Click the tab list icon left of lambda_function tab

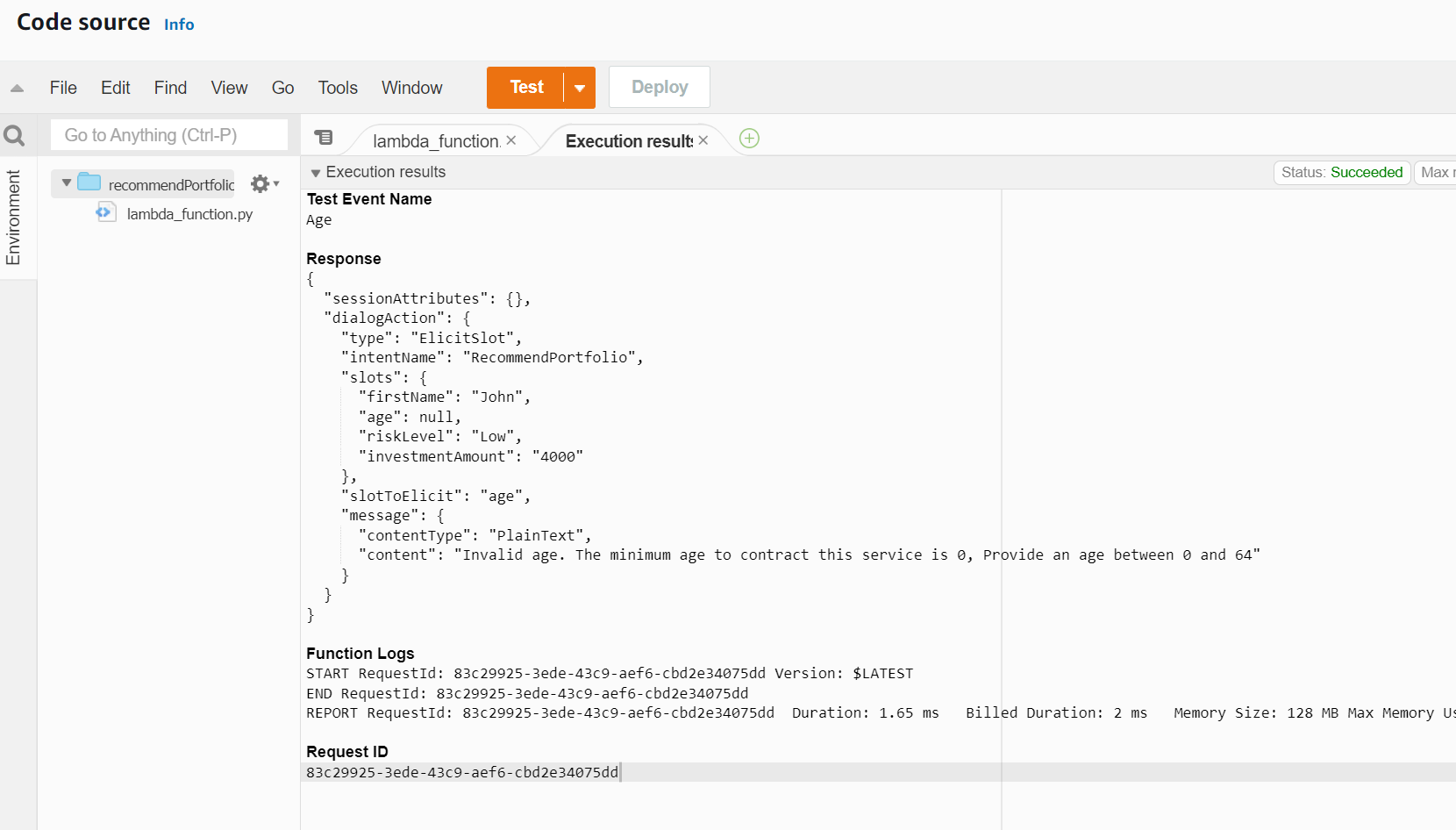[325, 138]
